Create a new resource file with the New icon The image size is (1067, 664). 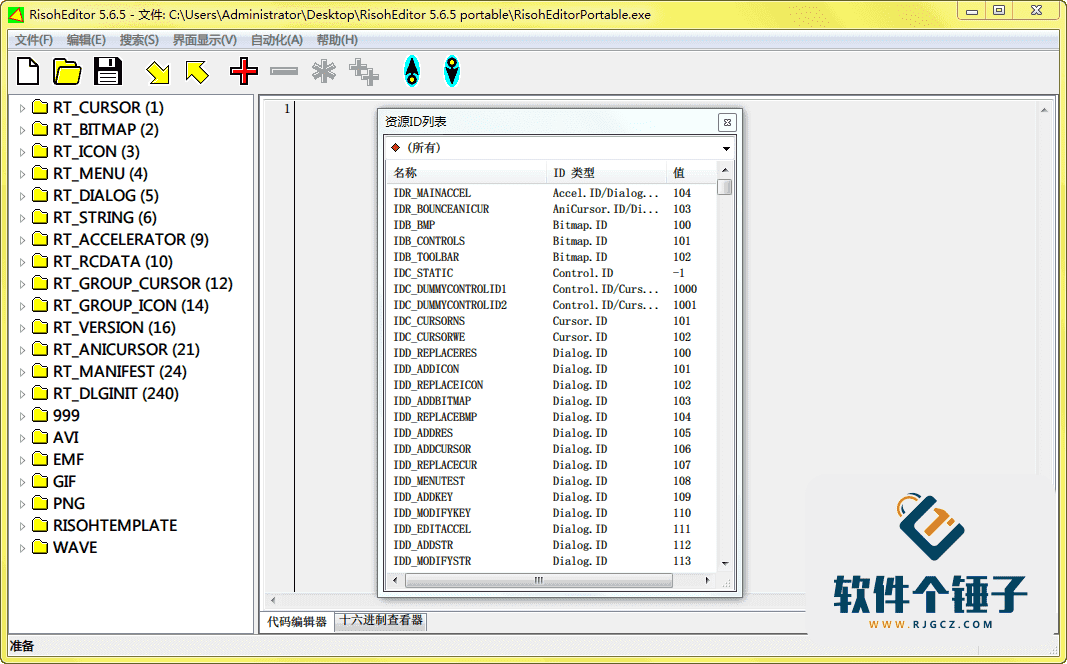point(27,71)
